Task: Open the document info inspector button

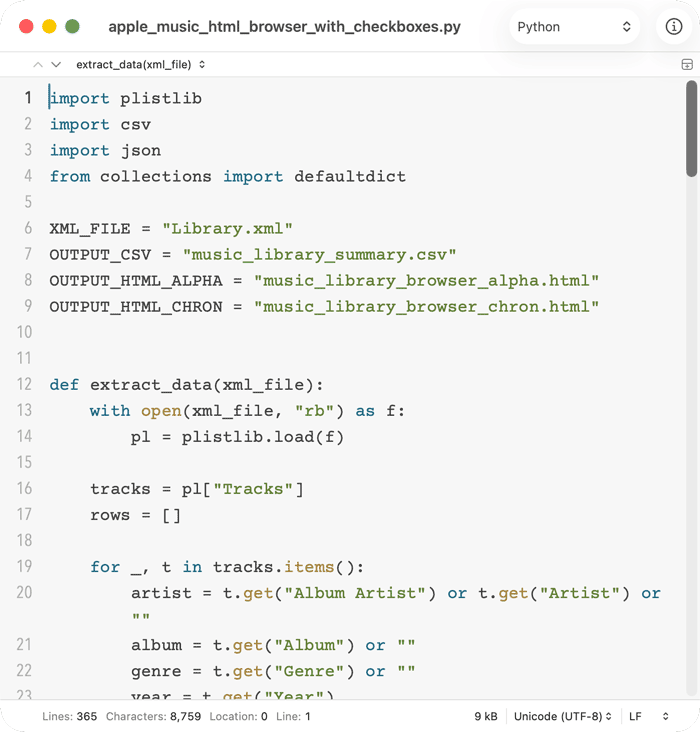Action: point(673,27)
